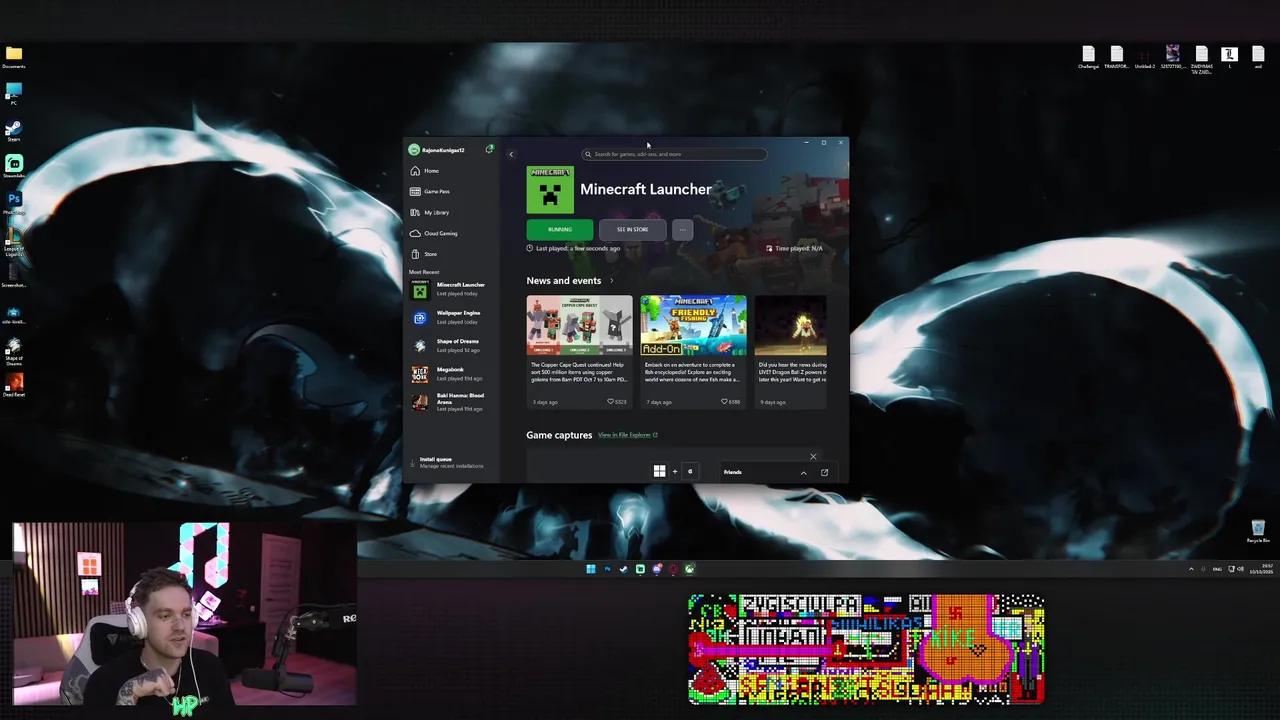1280x720 pixels.
Task: Click Last played: a few seconds ago
Action: pyautogui.click(x=574, y=248)
